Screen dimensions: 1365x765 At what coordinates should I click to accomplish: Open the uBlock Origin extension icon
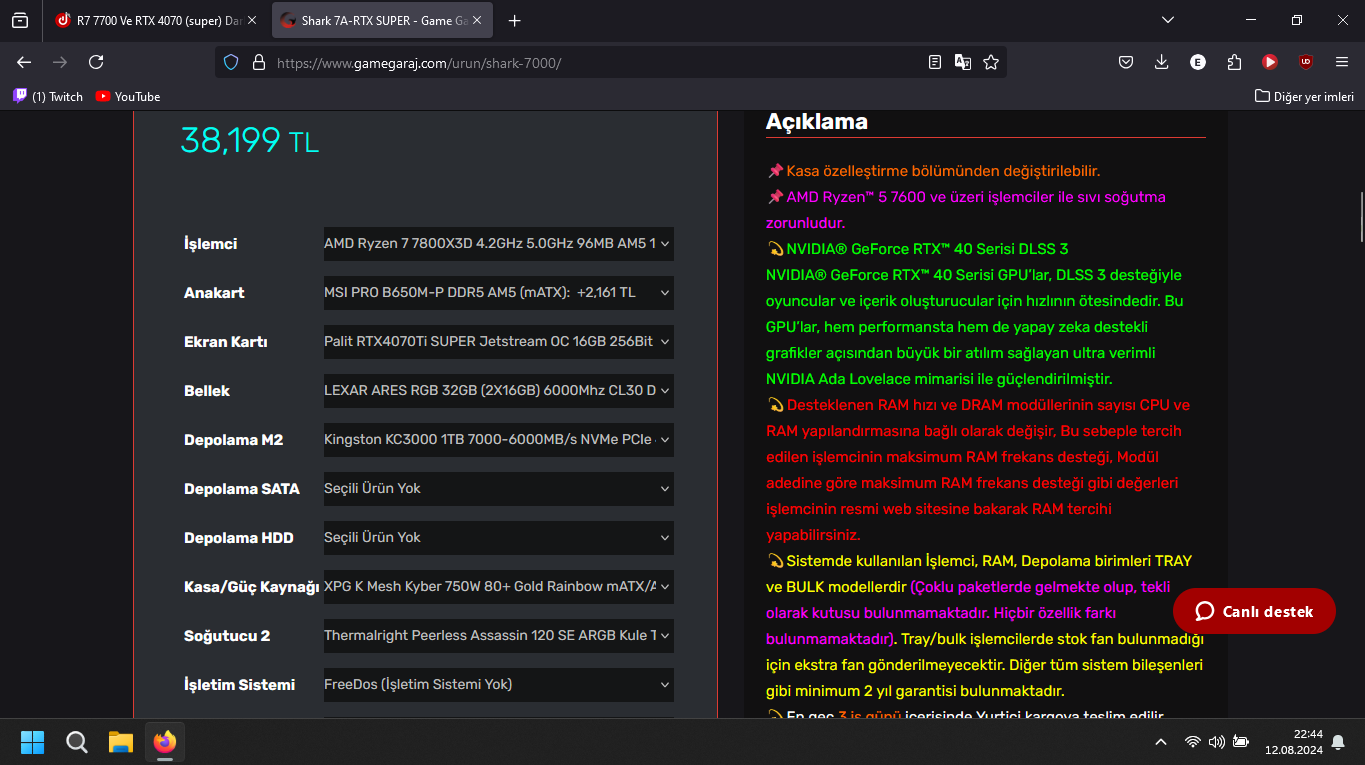point(1306,62)
